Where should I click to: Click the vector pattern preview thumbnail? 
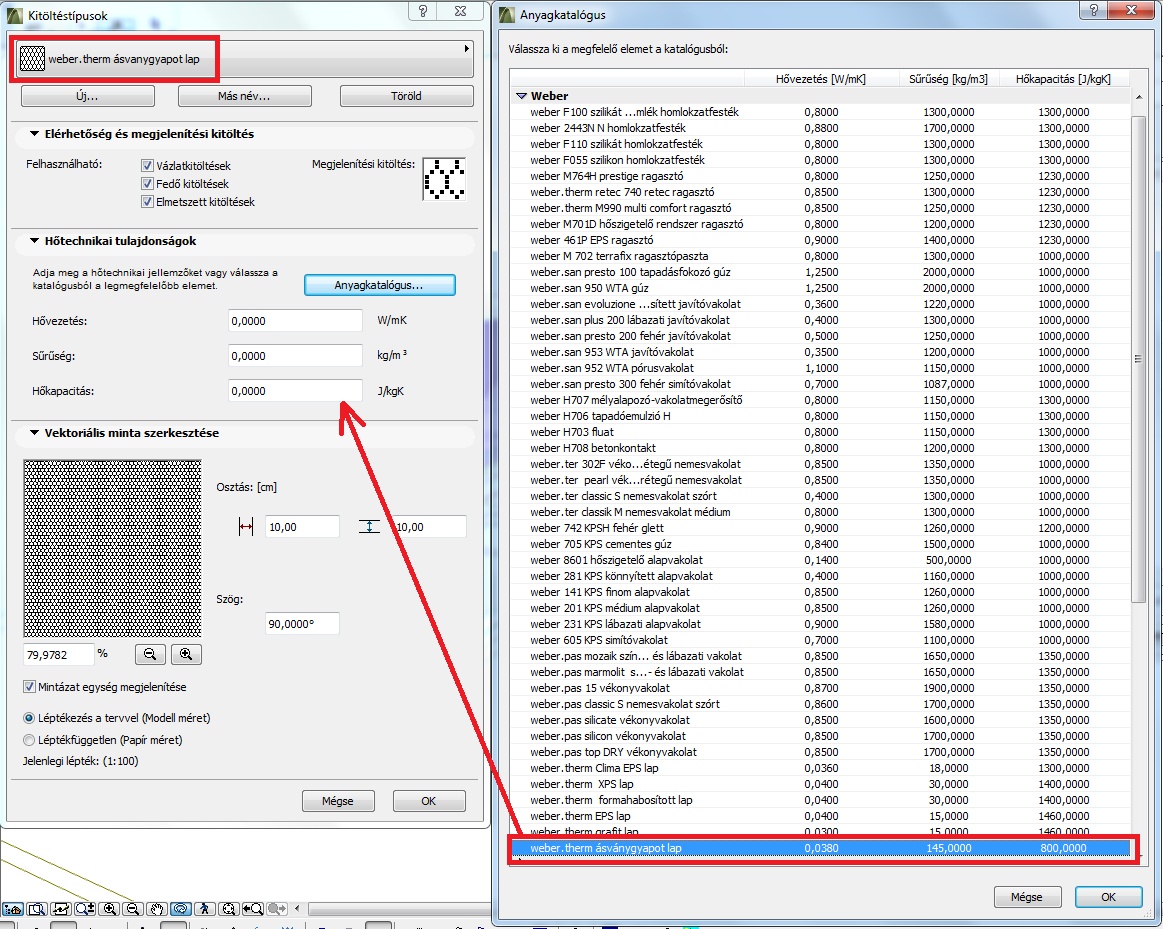coord(112,549)
